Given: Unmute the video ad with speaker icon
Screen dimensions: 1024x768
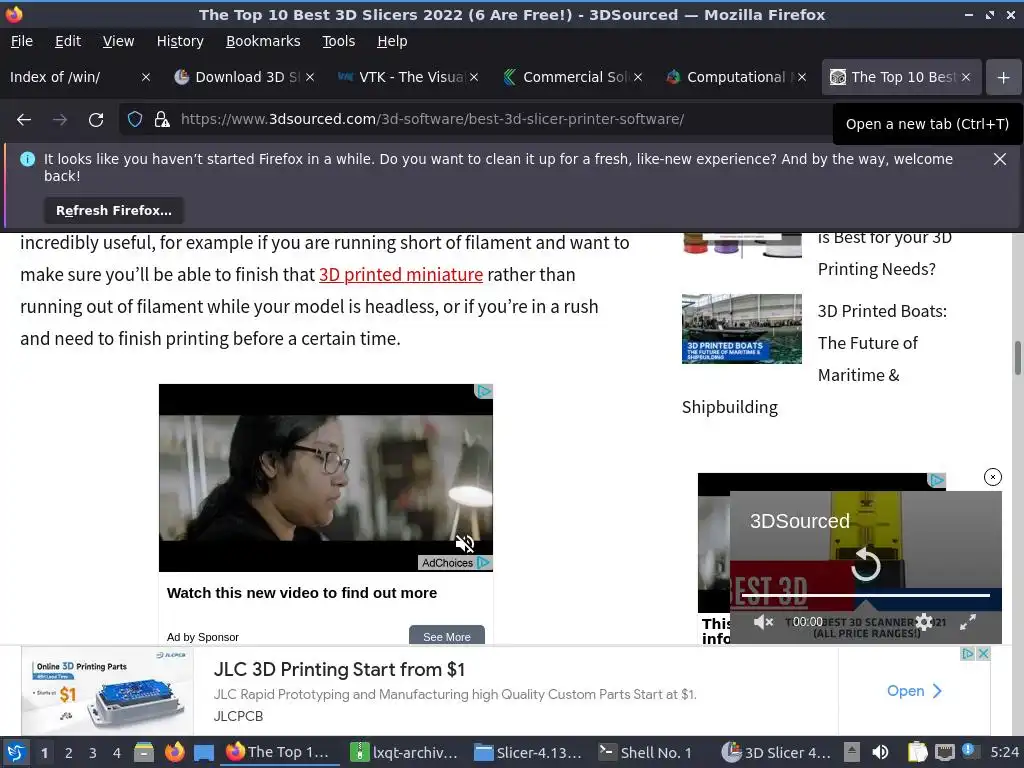Looking at the screenshot, I should pyautogui.click(x=464, y=543).
